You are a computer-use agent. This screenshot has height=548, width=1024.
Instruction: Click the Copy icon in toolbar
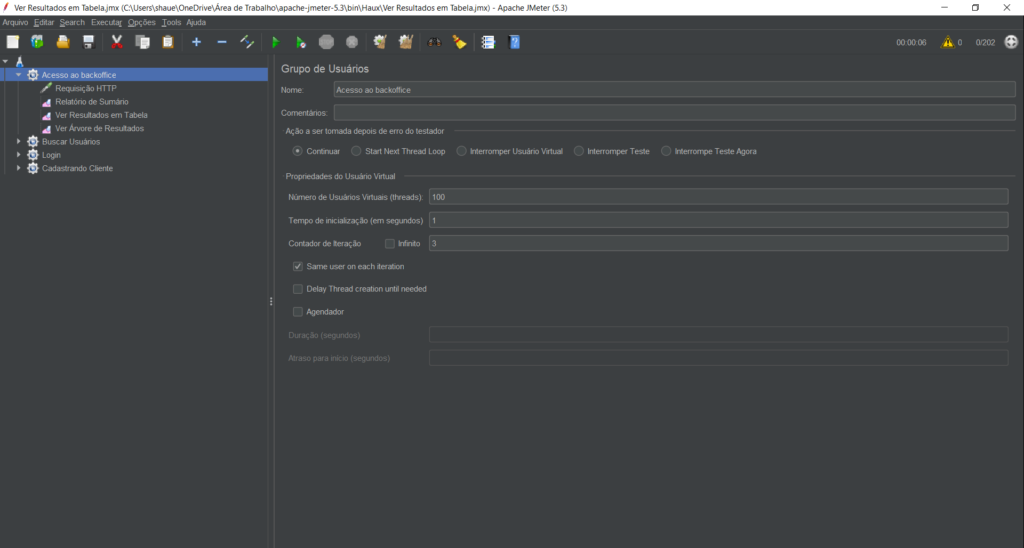pos(142,42)
